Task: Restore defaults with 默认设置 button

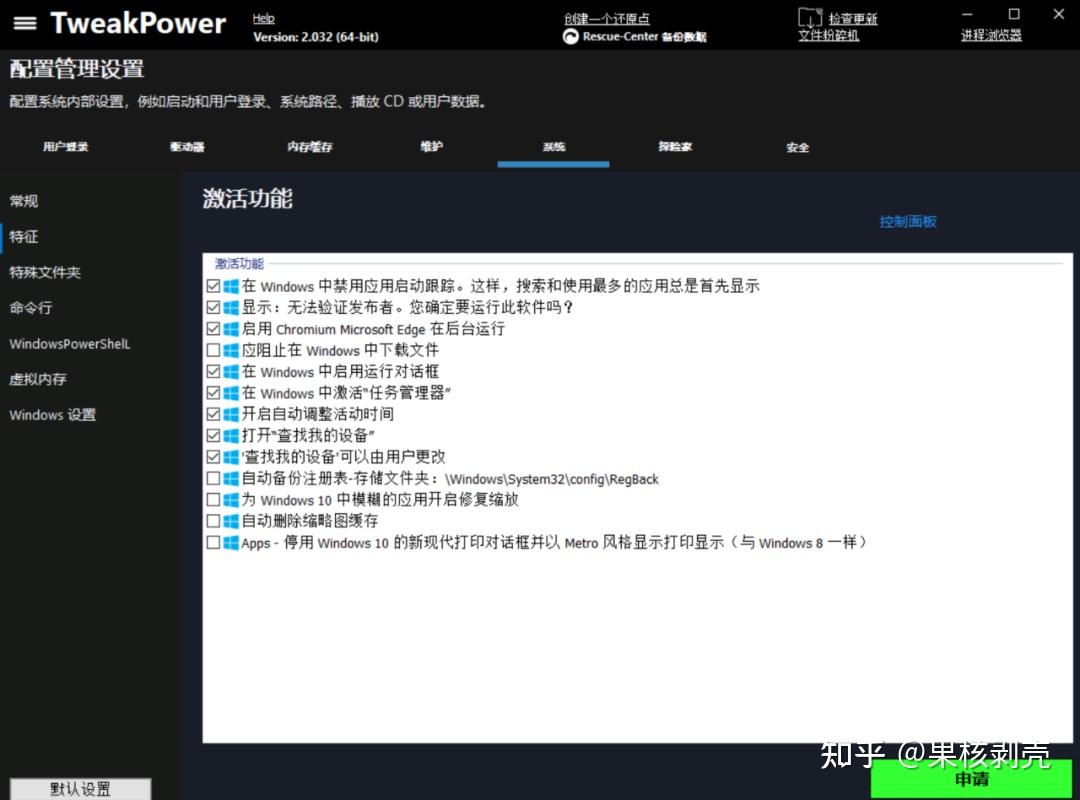Action: click(78, 789)
